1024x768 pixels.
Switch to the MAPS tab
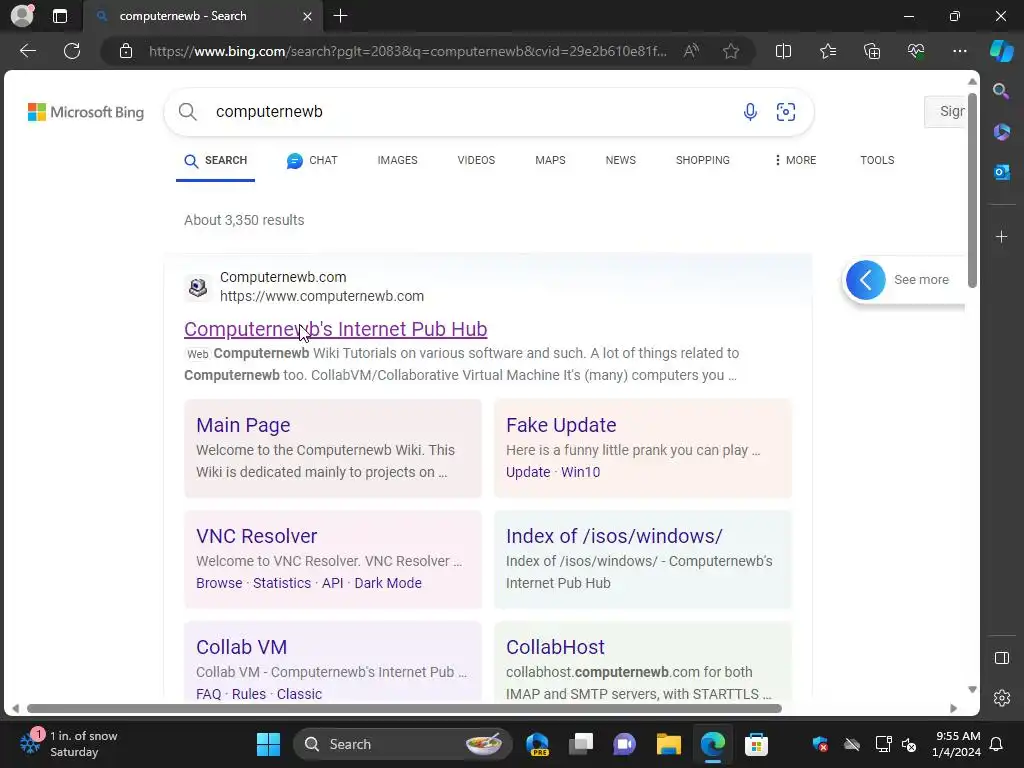(x=550, y=160)
